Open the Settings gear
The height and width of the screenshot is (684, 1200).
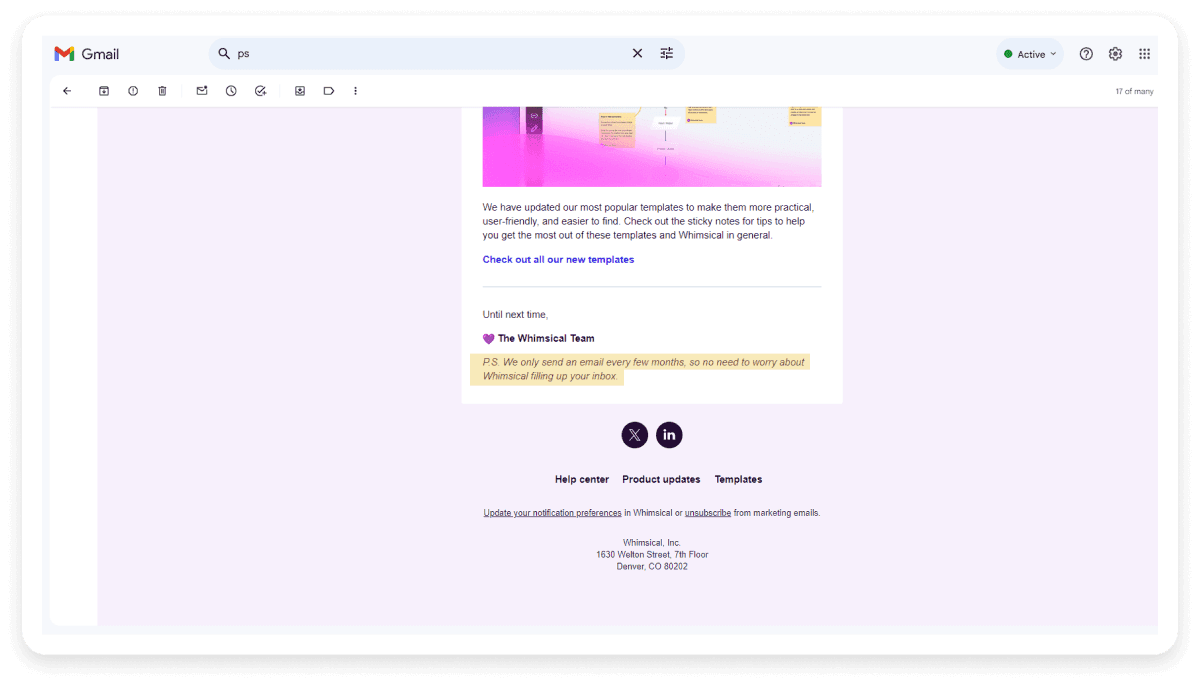(x=1115, y=54)
